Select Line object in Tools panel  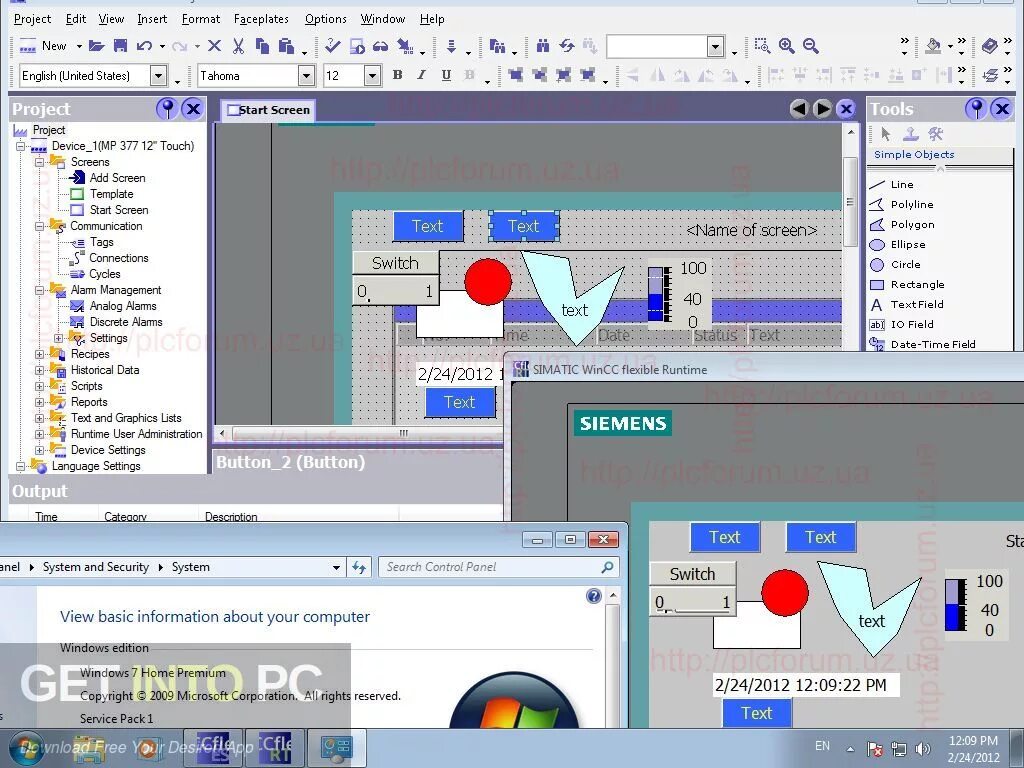click(902, 184)
